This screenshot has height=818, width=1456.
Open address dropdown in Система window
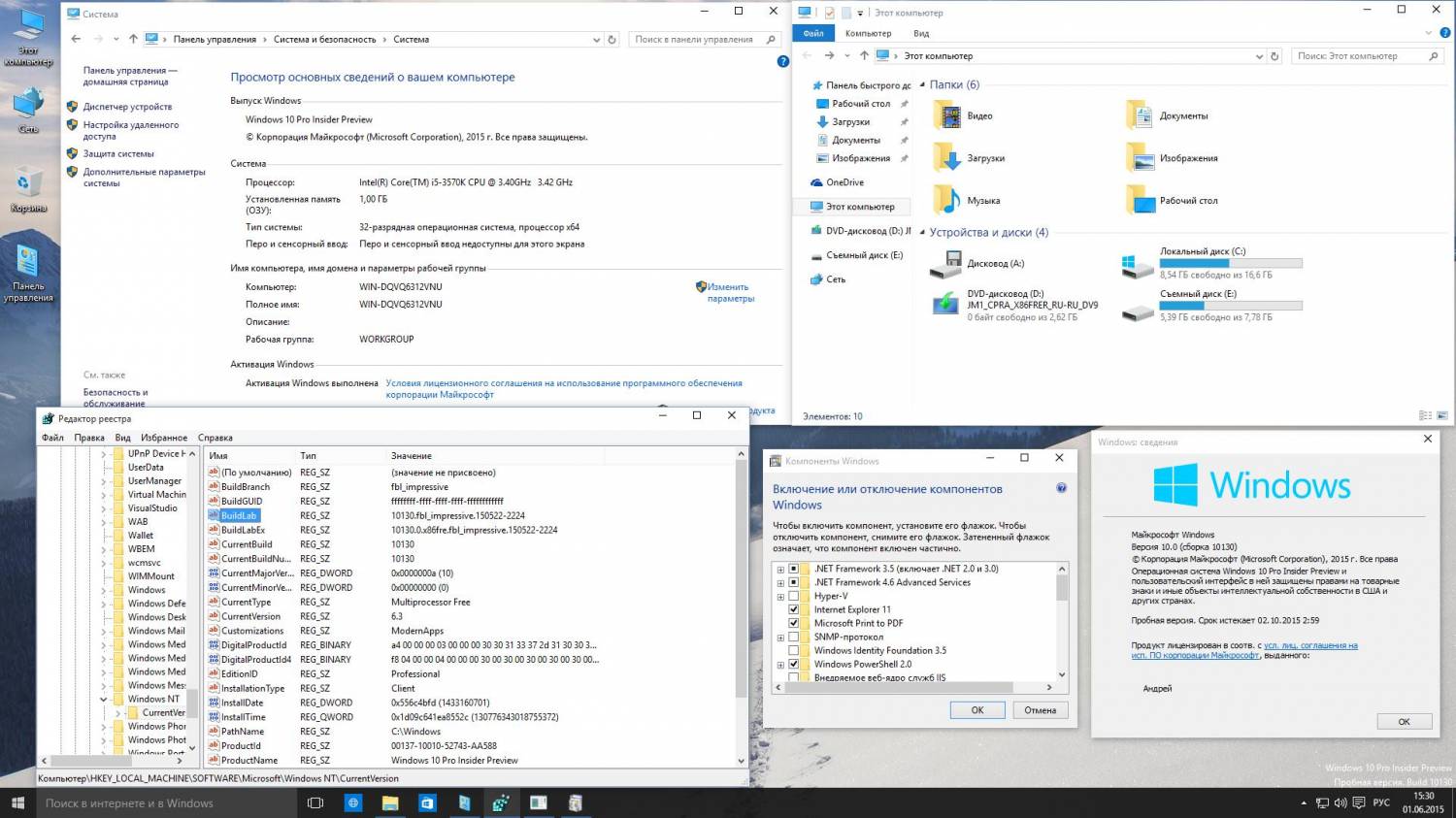596,40
